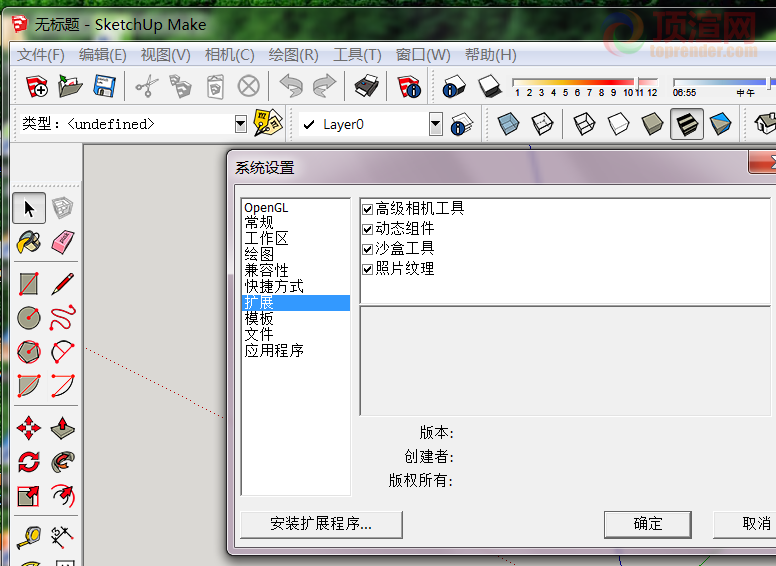Expand the 类型 undefined dropdown
The height and width of the screenshot is (566, 776).
(241, 124)
